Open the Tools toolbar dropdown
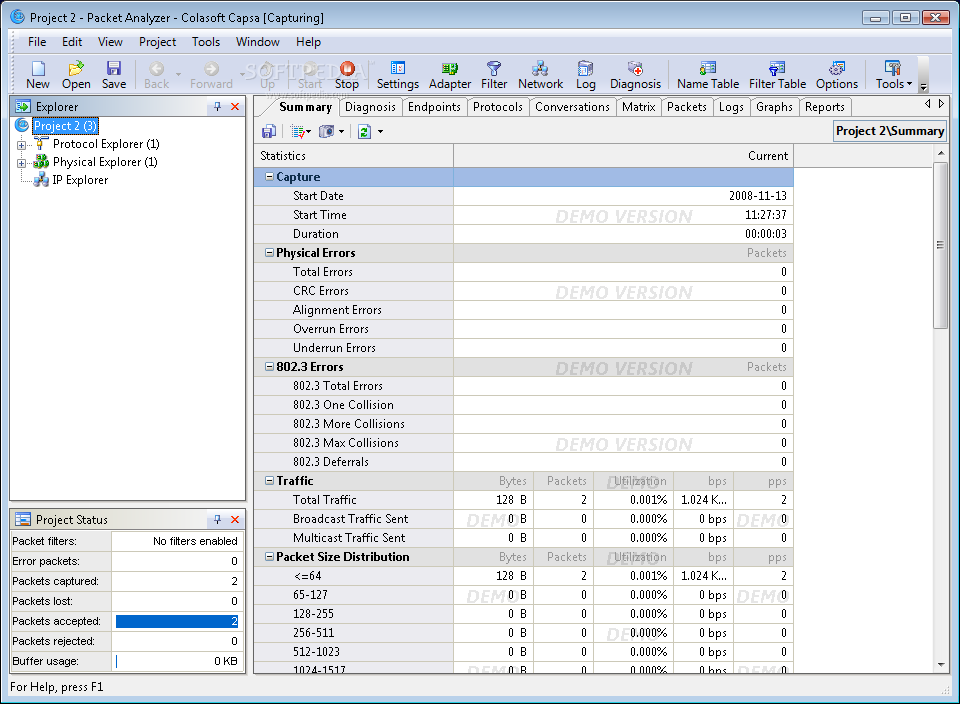 (893, 75)
